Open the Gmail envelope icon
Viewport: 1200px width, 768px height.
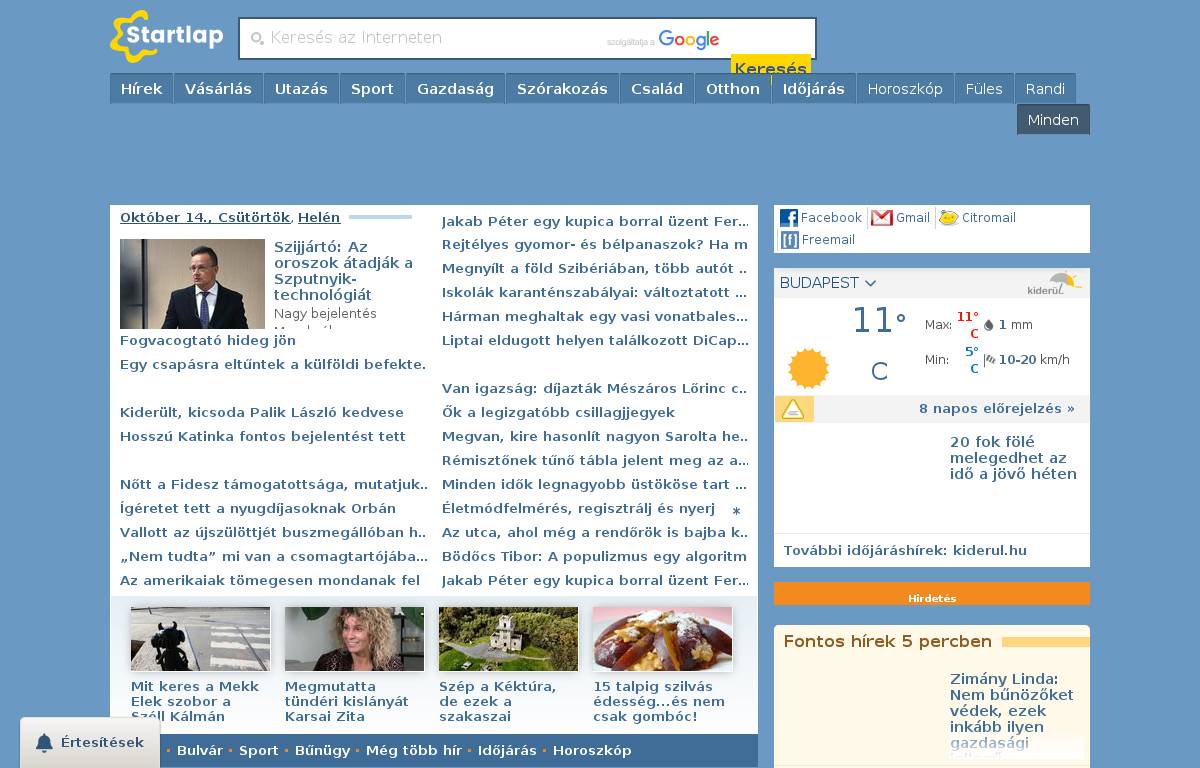[x=881, y=218]
